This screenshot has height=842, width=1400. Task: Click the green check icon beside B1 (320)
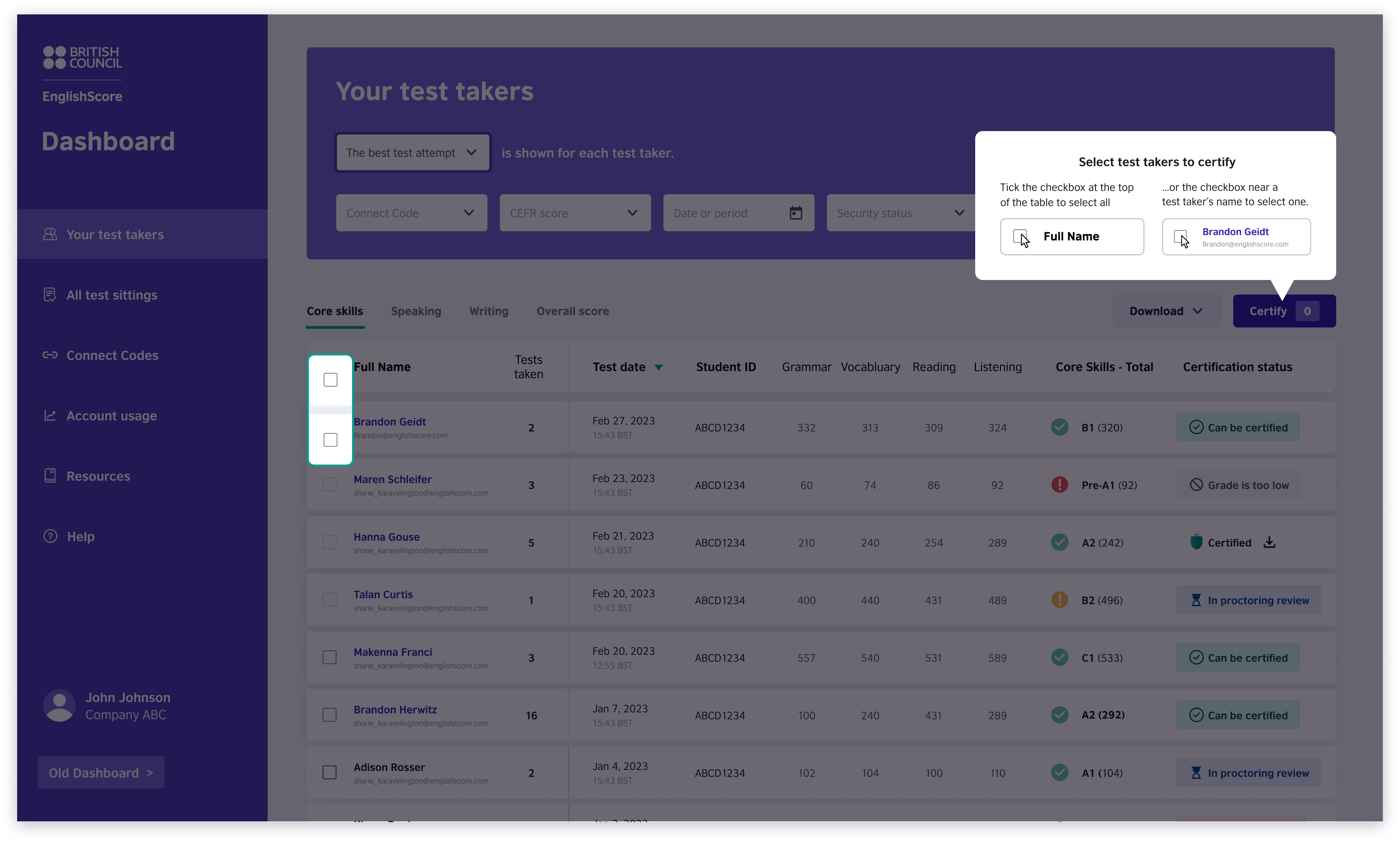point(1059,427)
